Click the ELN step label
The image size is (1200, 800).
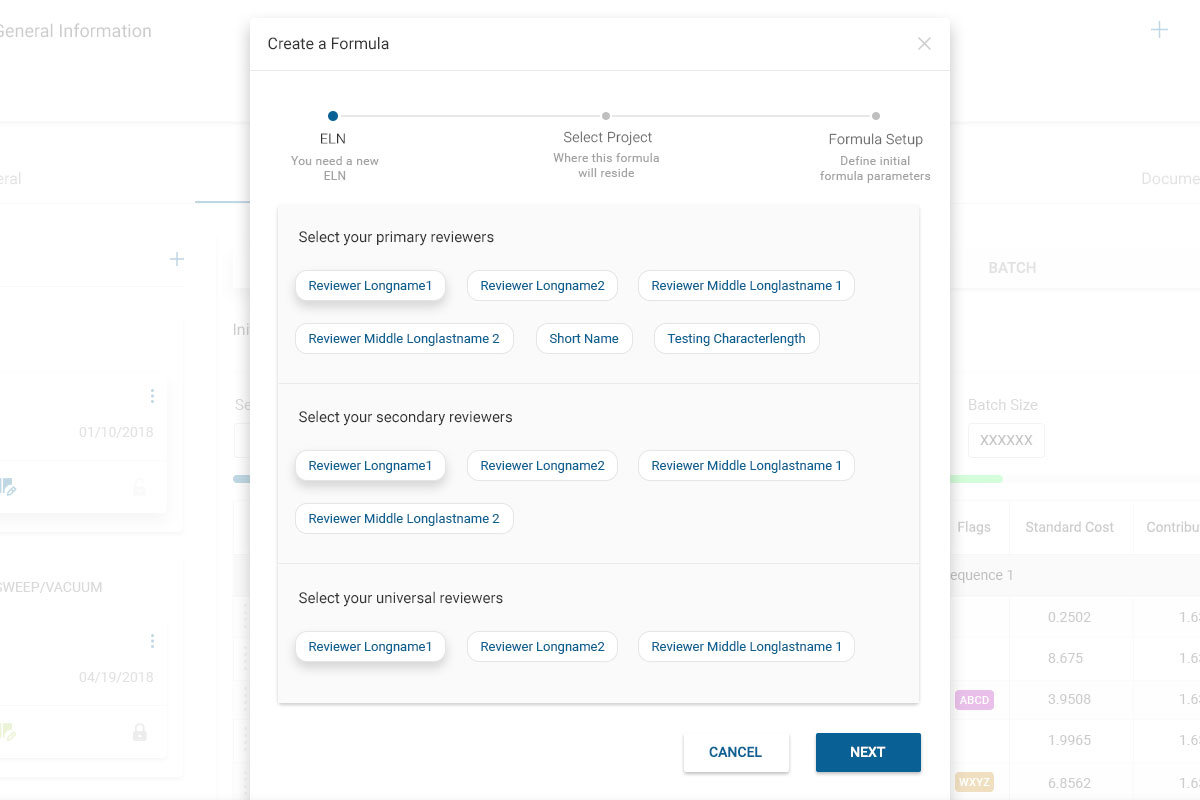coord(333,139)
